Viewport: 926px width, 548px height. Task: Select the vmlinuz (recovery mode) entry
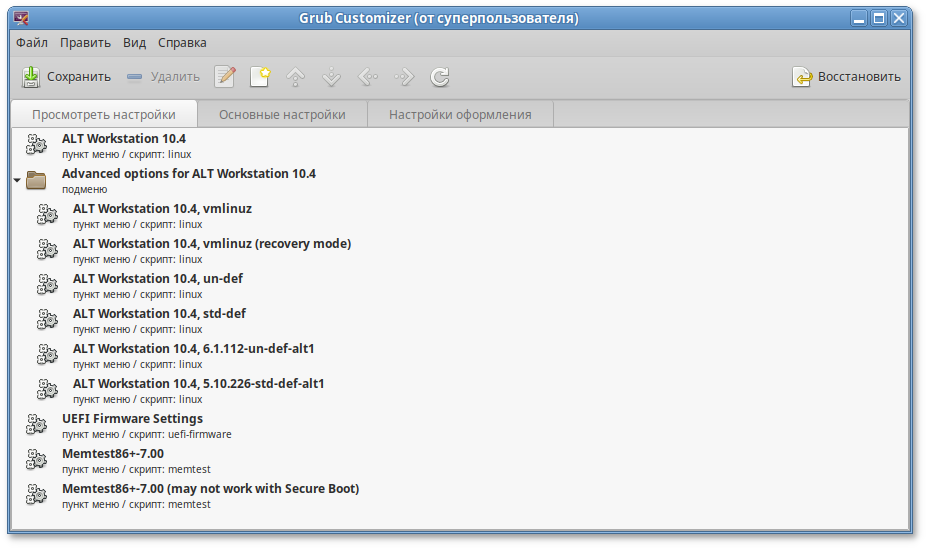pyautogui.click(x=211, y=244)
